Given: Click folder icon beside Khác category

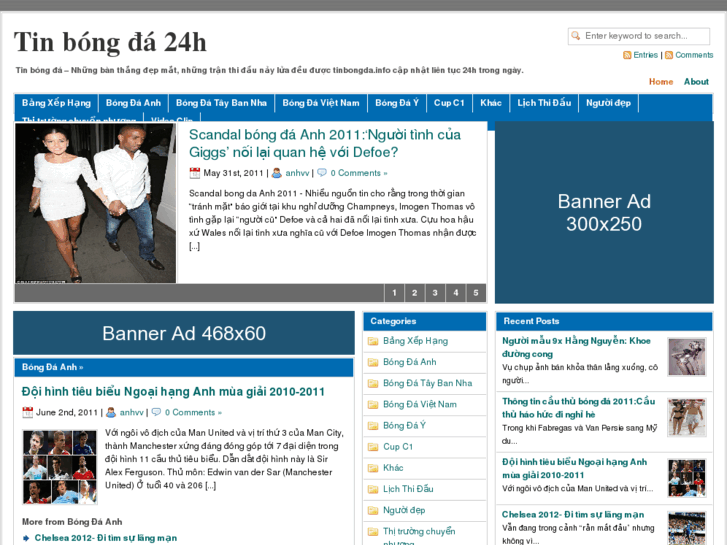Looking at the screenshot, I should pyautogui.click(x=373, y=468).
